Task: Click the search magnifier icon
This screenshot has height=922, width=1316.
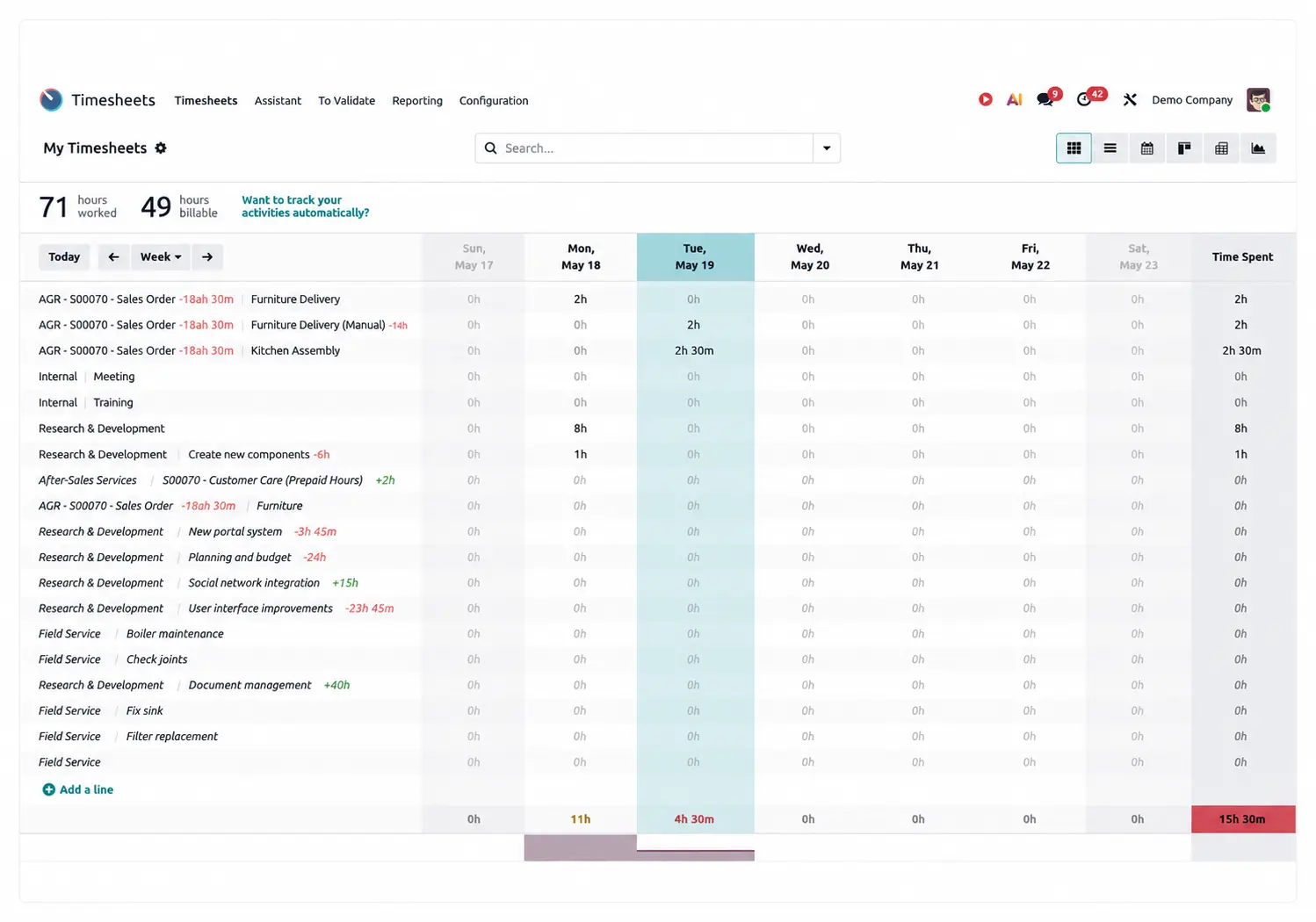Action: pos(491,148)
